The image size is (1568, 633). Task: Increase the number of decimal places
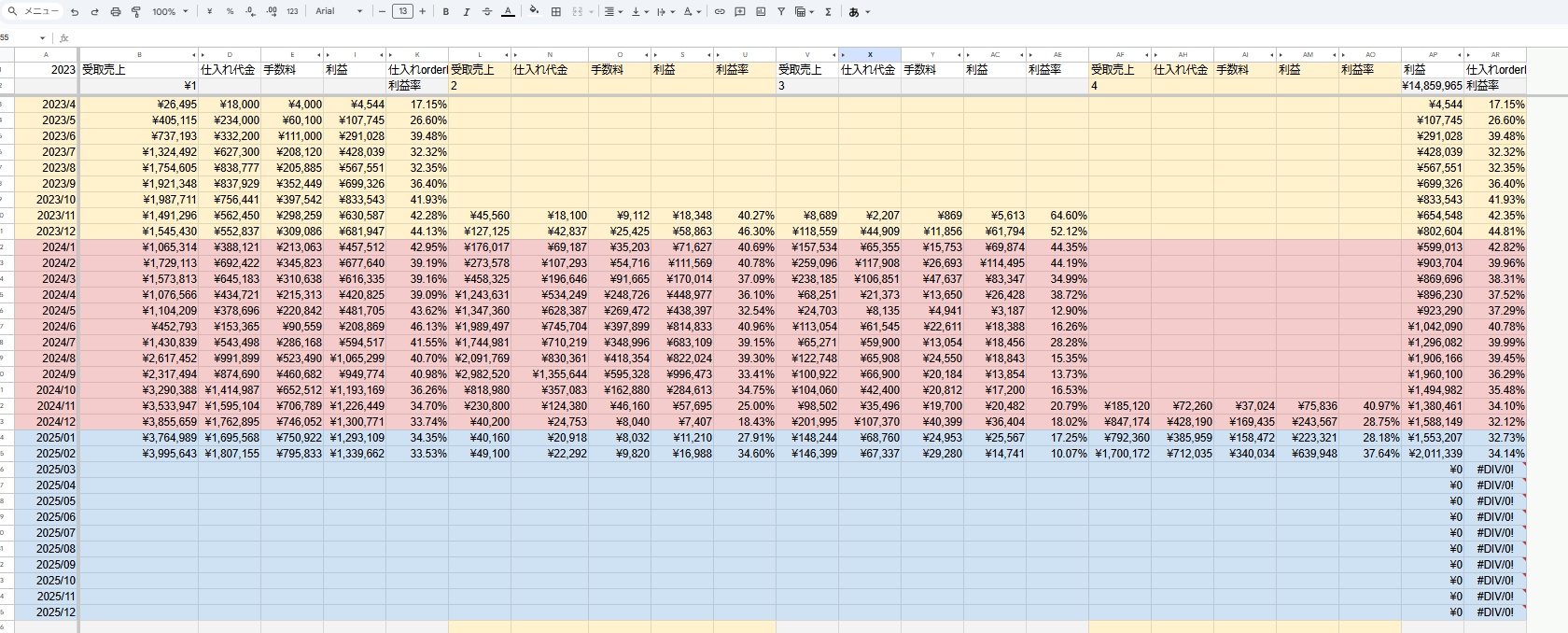click(271, 11)
